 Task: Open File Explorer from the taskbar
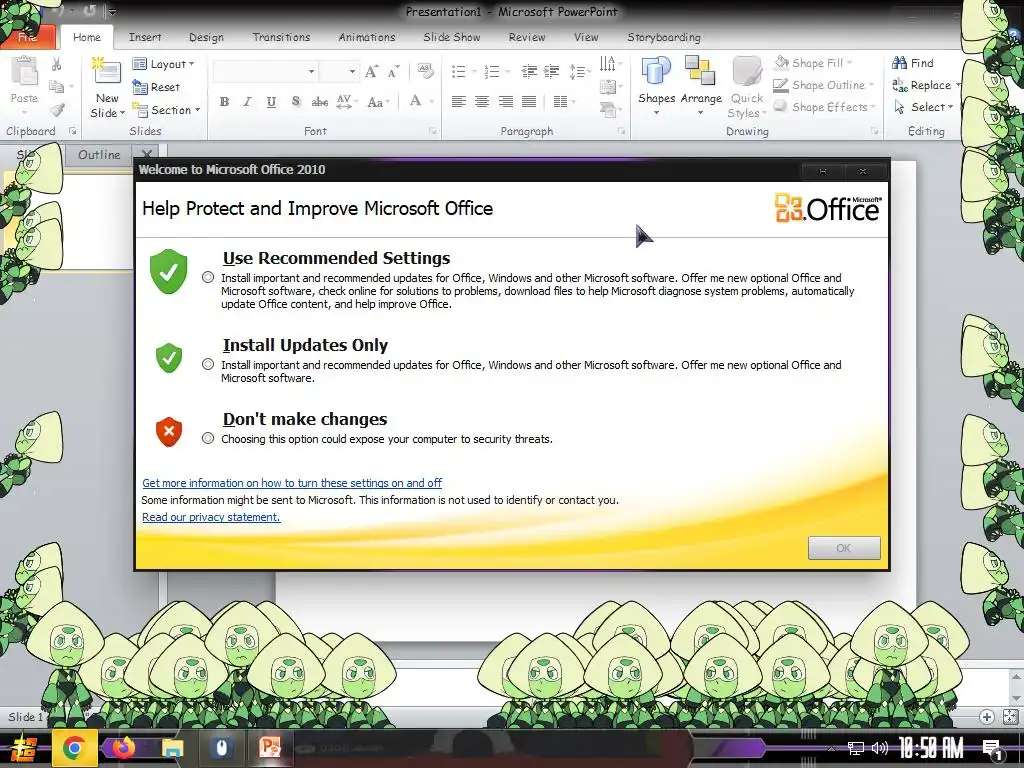pyautogui.click(x=172, y=748)
